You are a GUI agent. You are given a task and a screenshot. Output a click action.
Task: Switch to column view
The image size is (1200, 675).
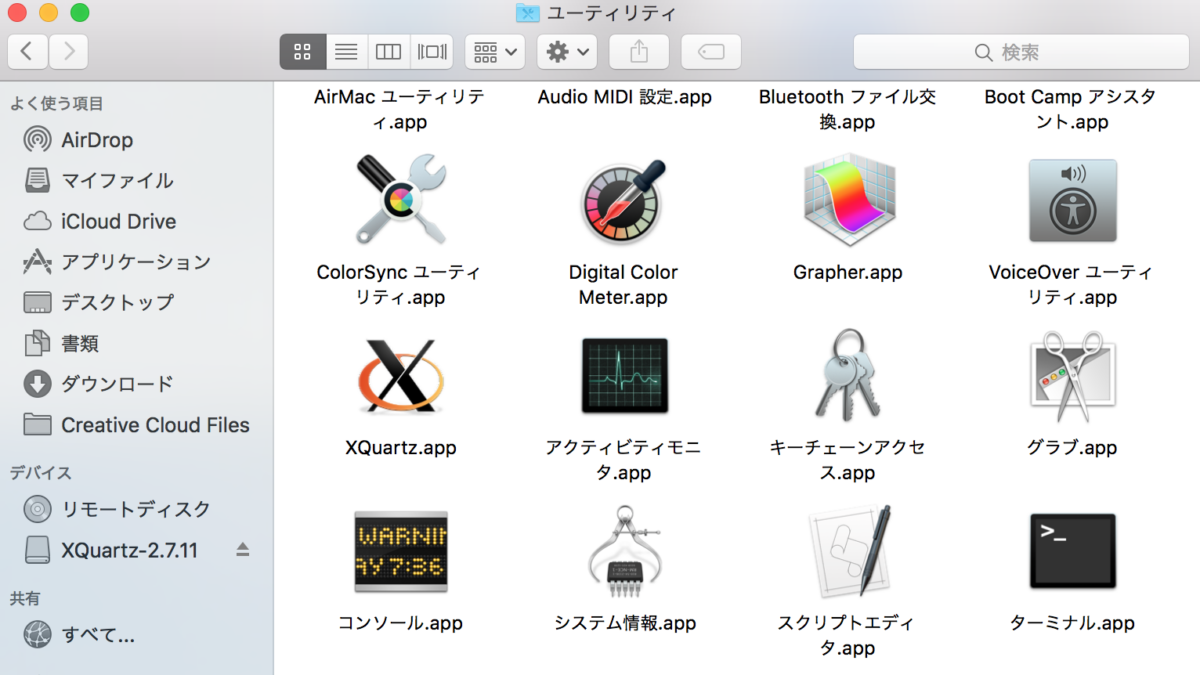tap(388, 51)
